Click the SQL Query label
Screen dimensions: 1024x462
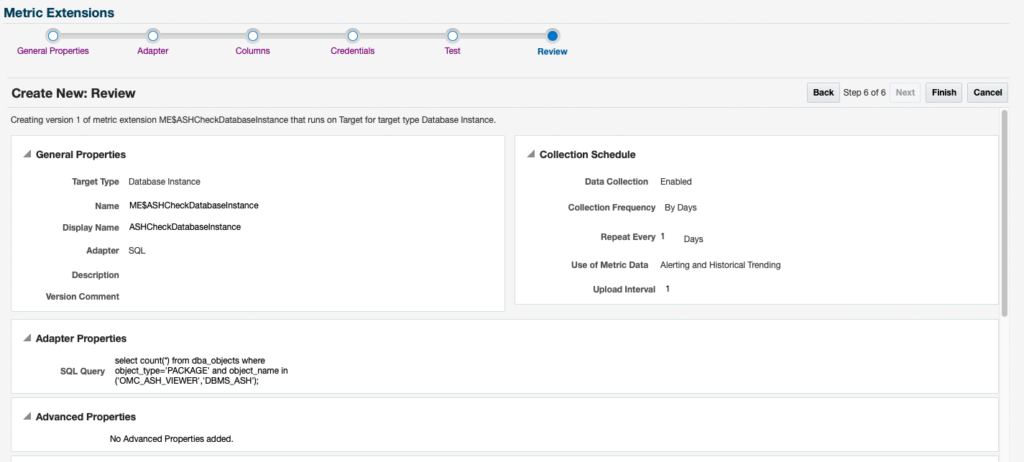click(82, 371)
